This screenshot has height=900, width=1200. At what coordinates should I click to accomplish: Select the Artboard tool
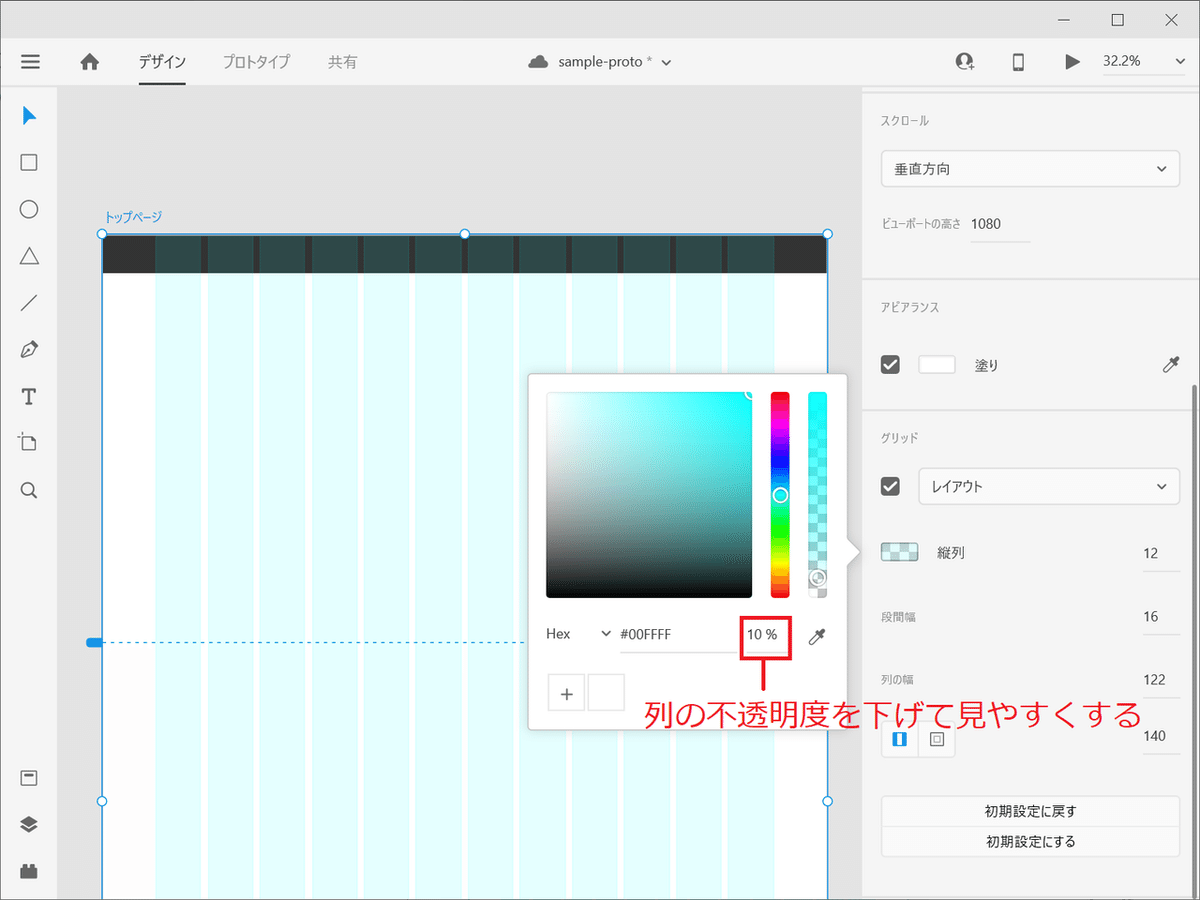coord(29,442)
